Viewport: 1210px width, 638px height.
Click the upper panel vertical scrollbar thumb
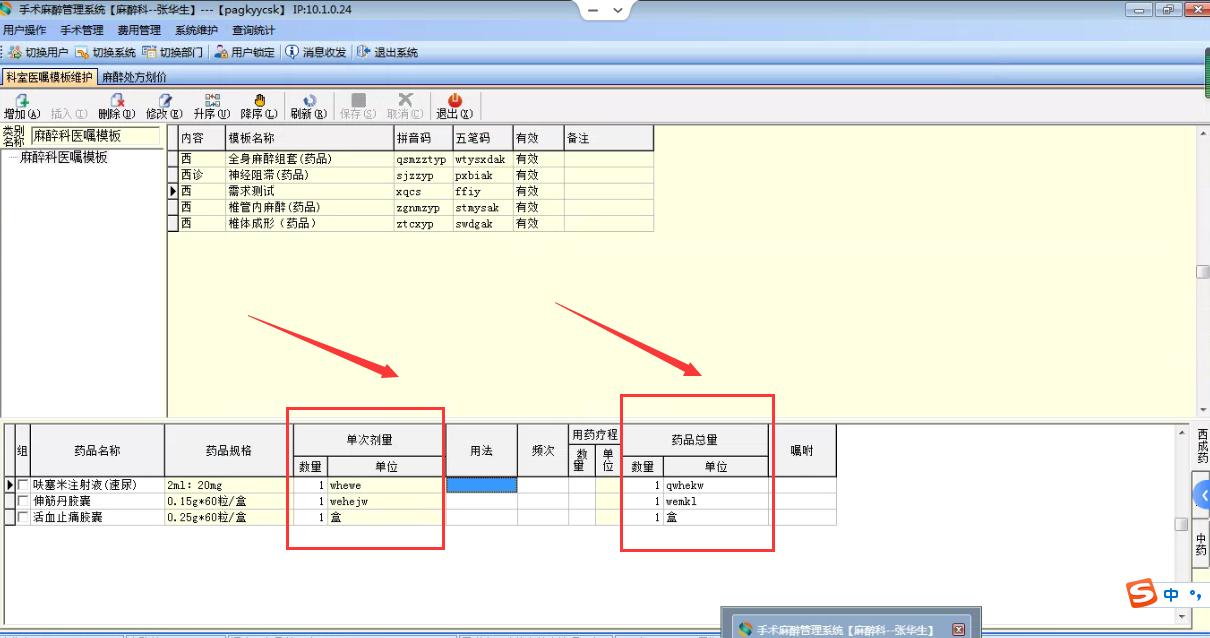click(1203, 272)
